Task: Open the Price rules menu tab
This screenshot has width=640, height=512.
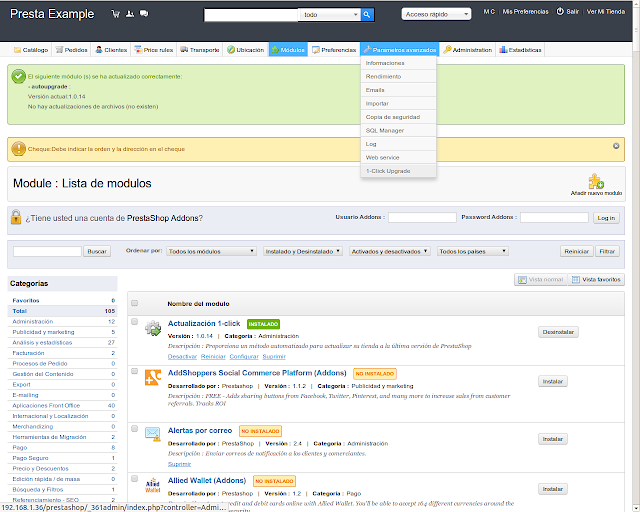Action: click(154, 50)
